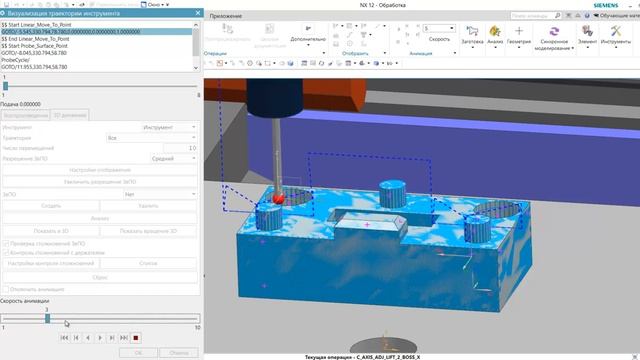The height and width of the screenshot is (360, 640).
Task: Select the highlighted GOTO/-5.545 line
Action: (x=96, y=32)
